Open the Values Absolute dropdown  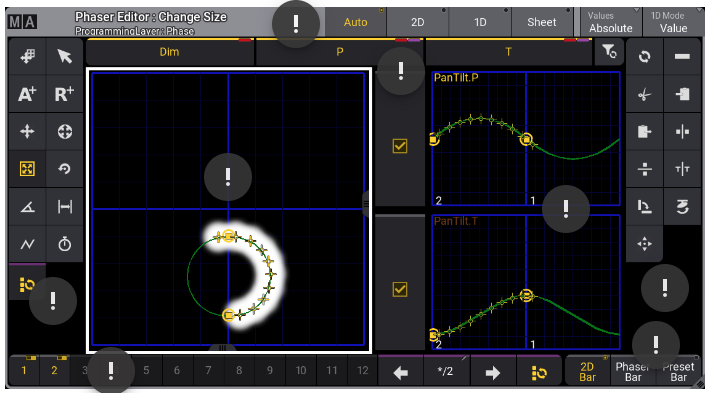point(611,22)
